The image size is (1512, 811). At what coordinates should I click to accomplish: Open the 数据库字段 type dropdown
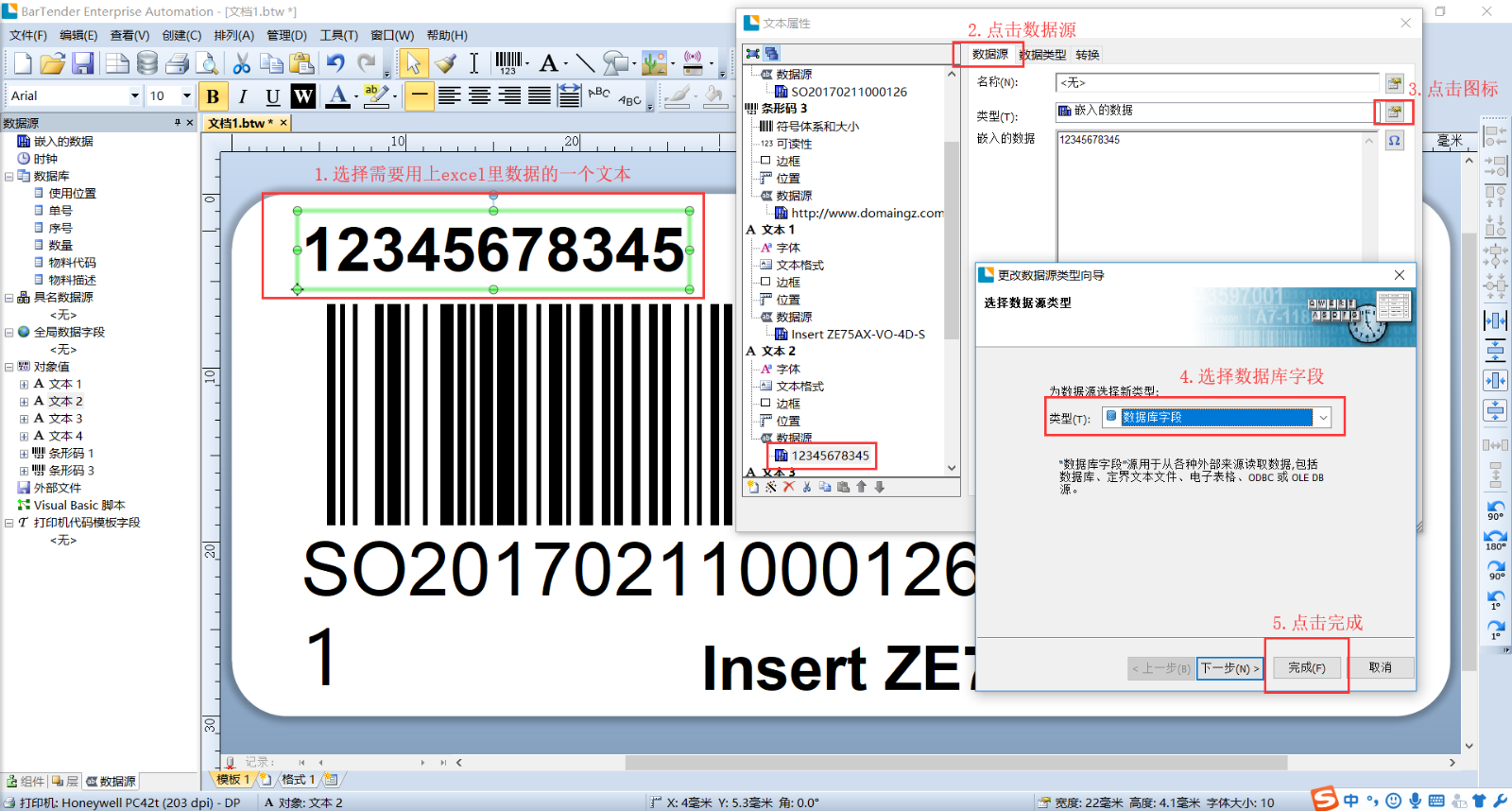point(1323,418)
